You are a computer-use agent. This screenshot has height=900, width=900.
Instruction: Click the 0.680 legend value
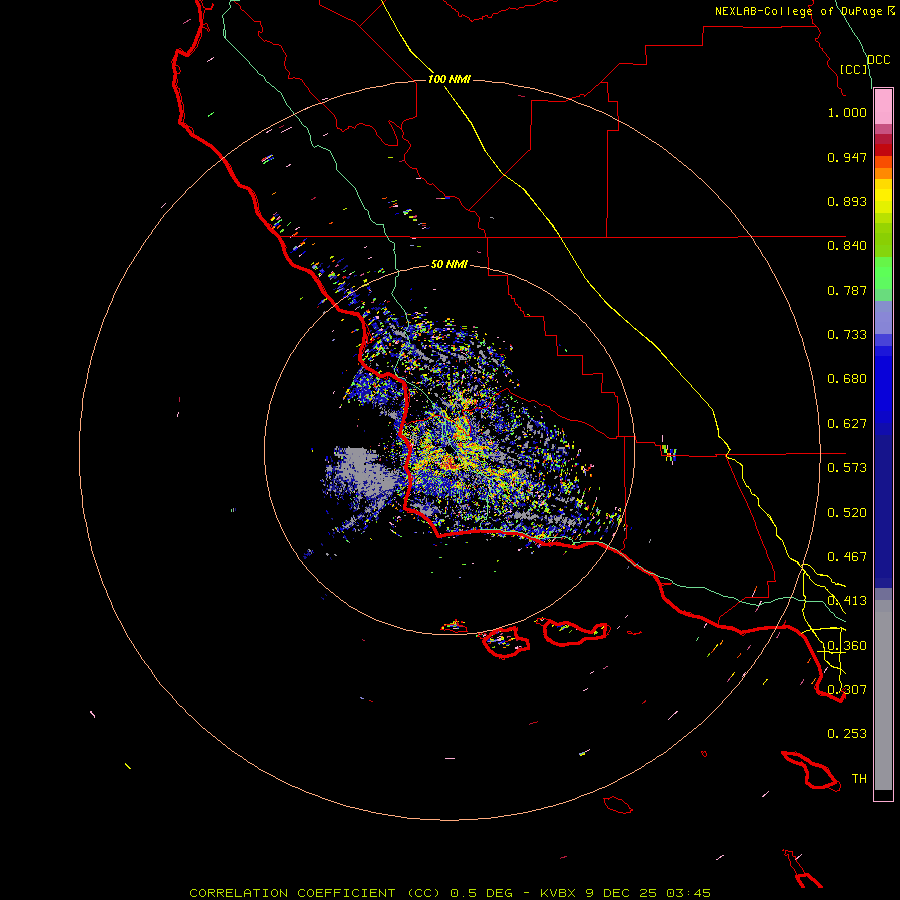tap(847, 379)
